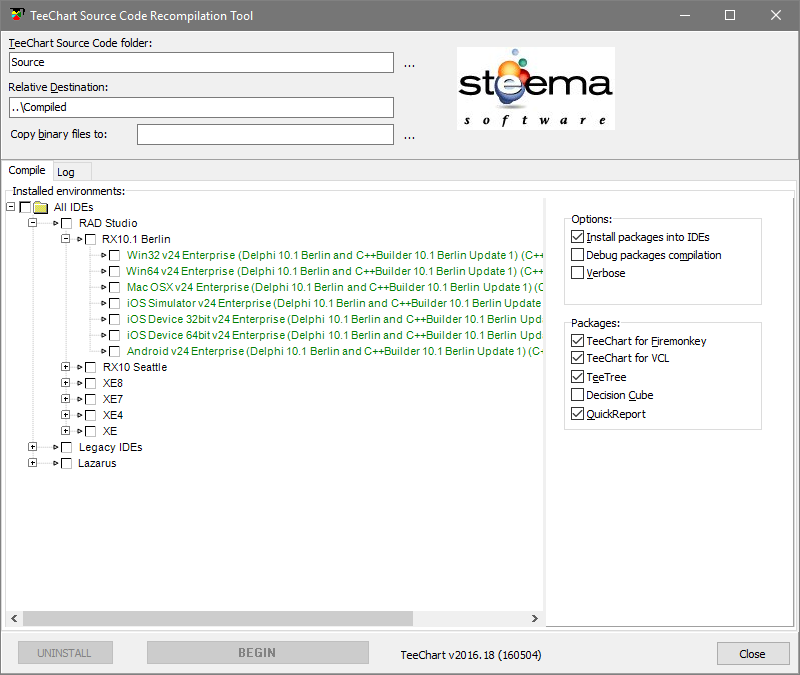The height and width of the screenshot is (675, 800).
Task: Check the XE7 checkbox
Action: 90,399
